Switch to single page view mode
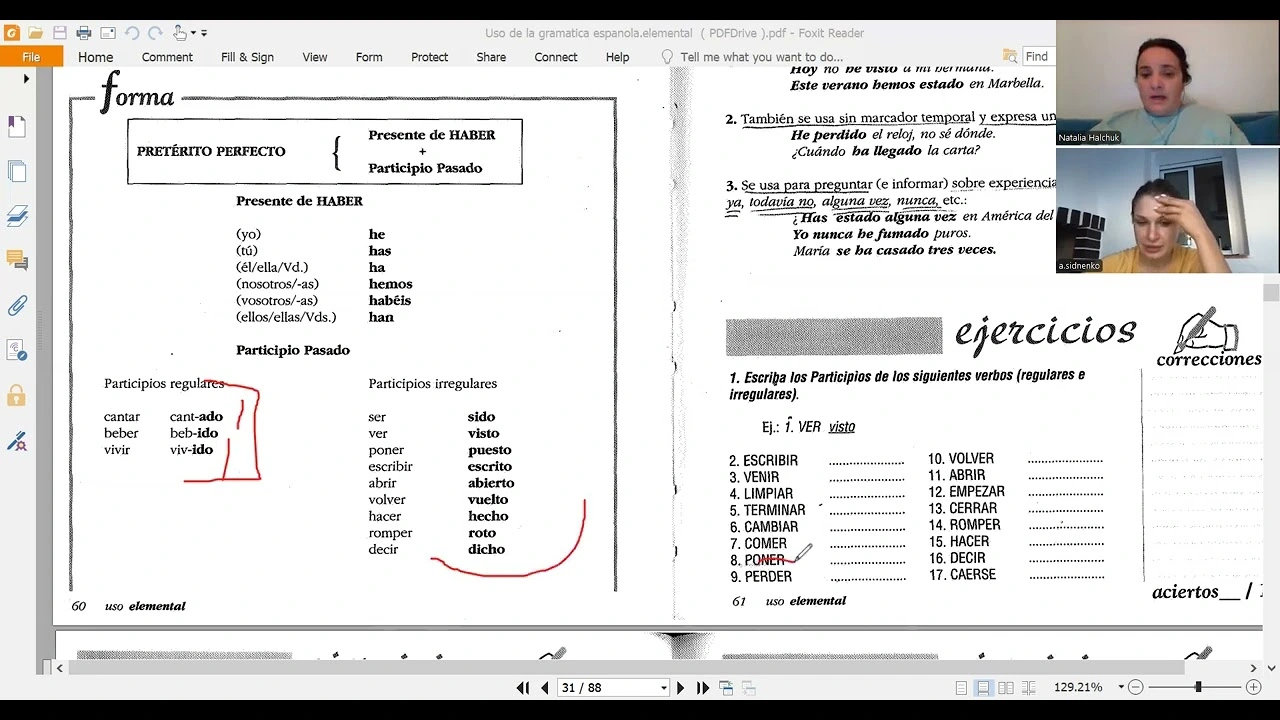The width and height of the screenshot is (1280, 720). pos(961,688)
